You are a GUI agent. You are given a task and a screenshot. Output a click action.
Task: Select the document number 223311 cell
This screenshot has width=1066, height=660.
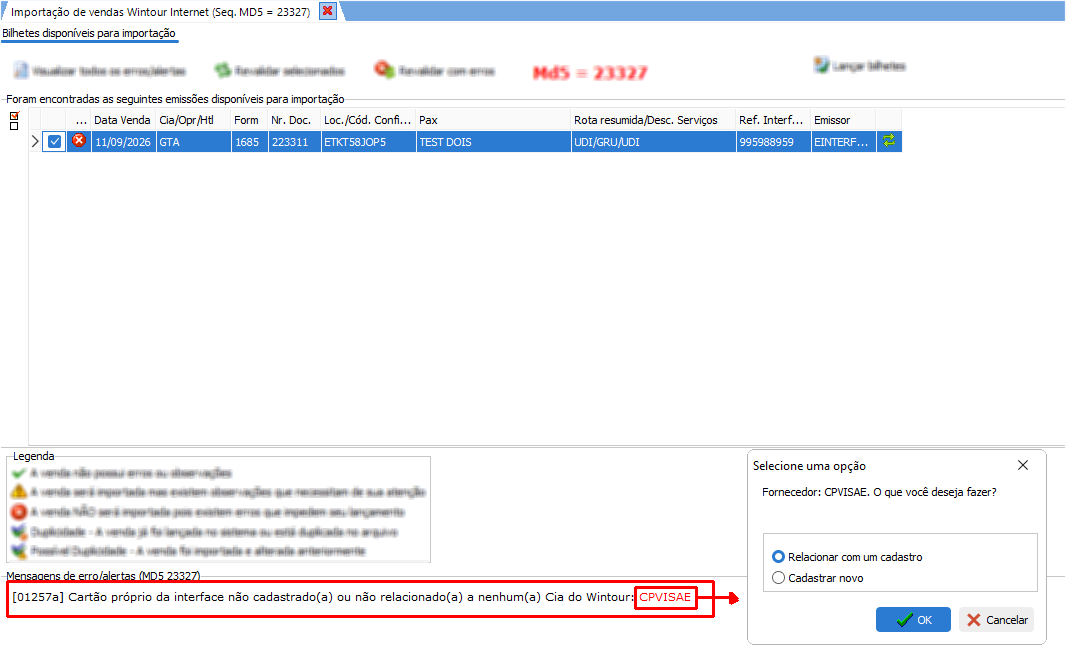click(x=294, y=142)
